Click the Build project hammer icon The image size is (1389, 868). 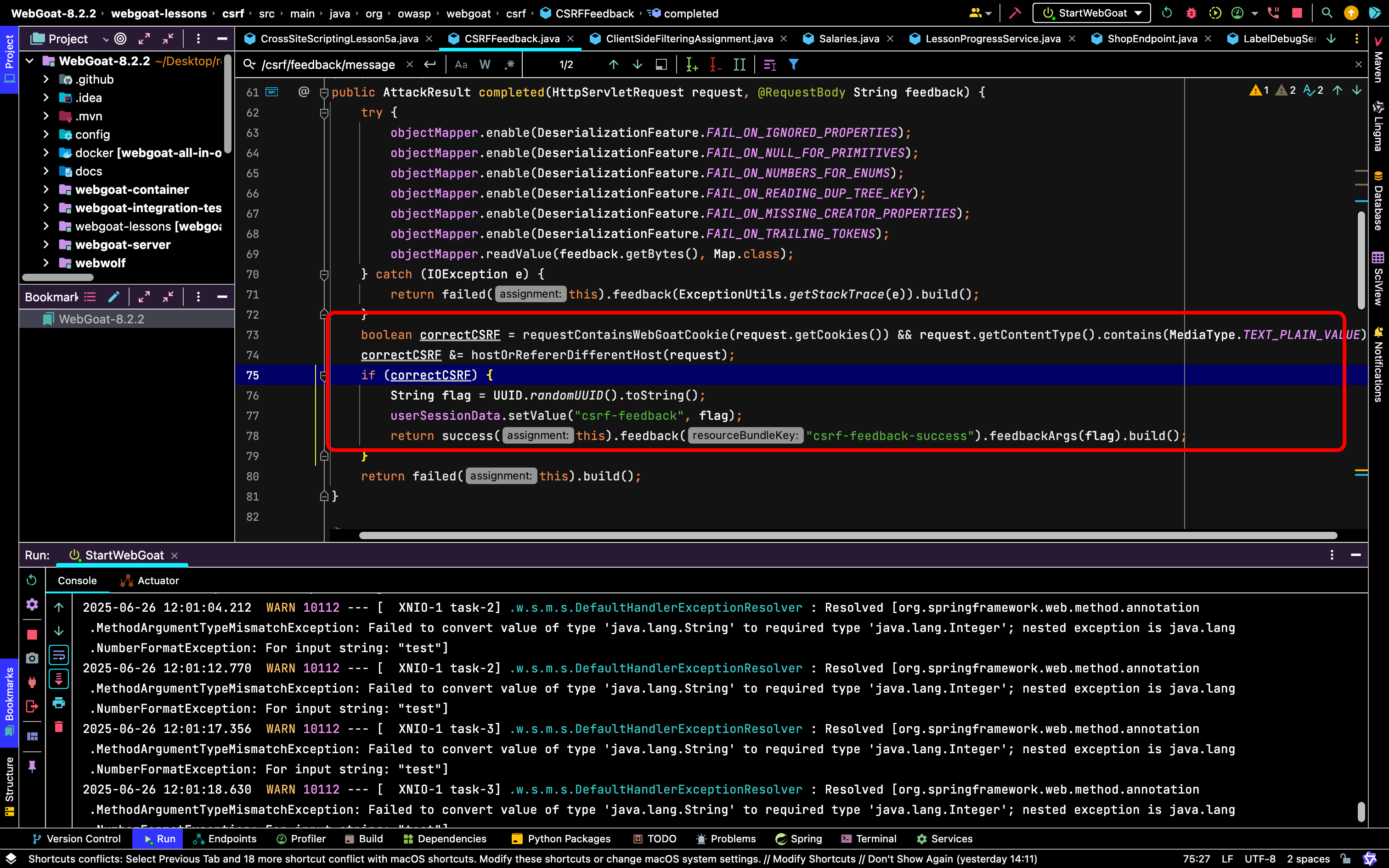pyautogui.click(x=1015, y=13)
